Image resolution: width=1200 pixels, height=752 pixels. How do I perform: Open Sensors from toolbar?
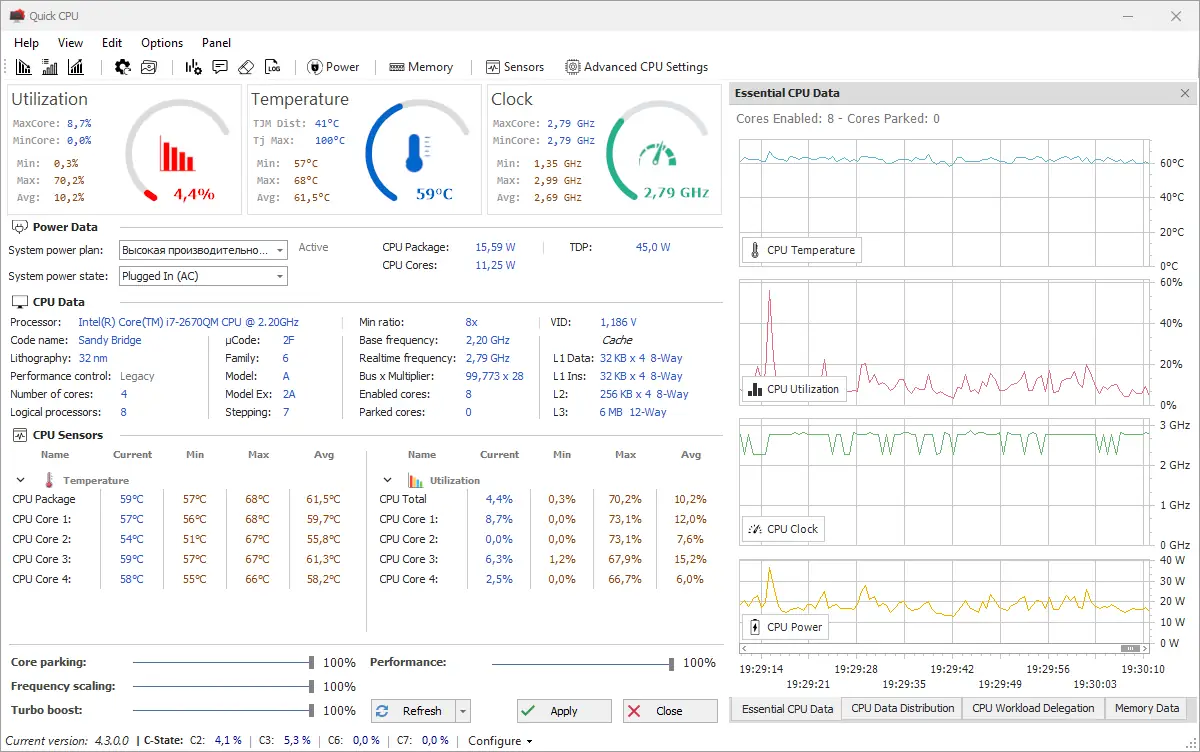(515, 67)
